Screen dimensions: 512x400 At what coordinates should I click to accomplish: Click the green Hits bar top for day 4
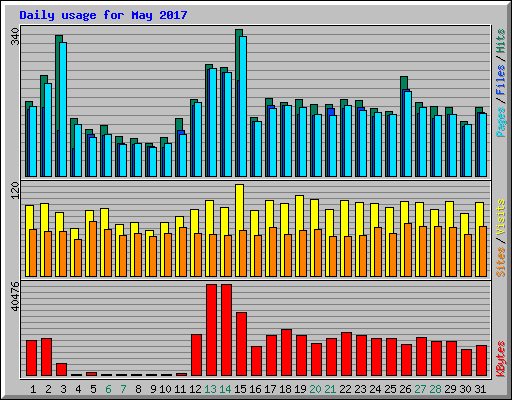click(x=74, y=121)
